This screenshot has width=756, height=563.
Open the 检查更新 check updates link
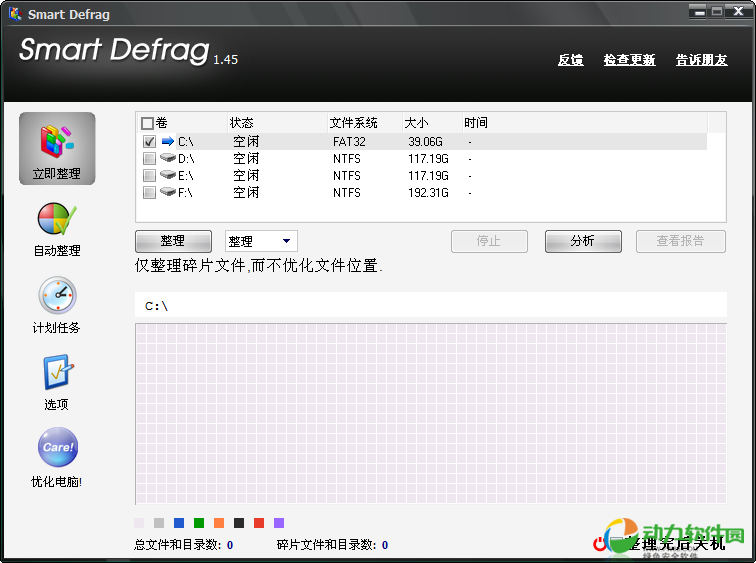point(629,60)
